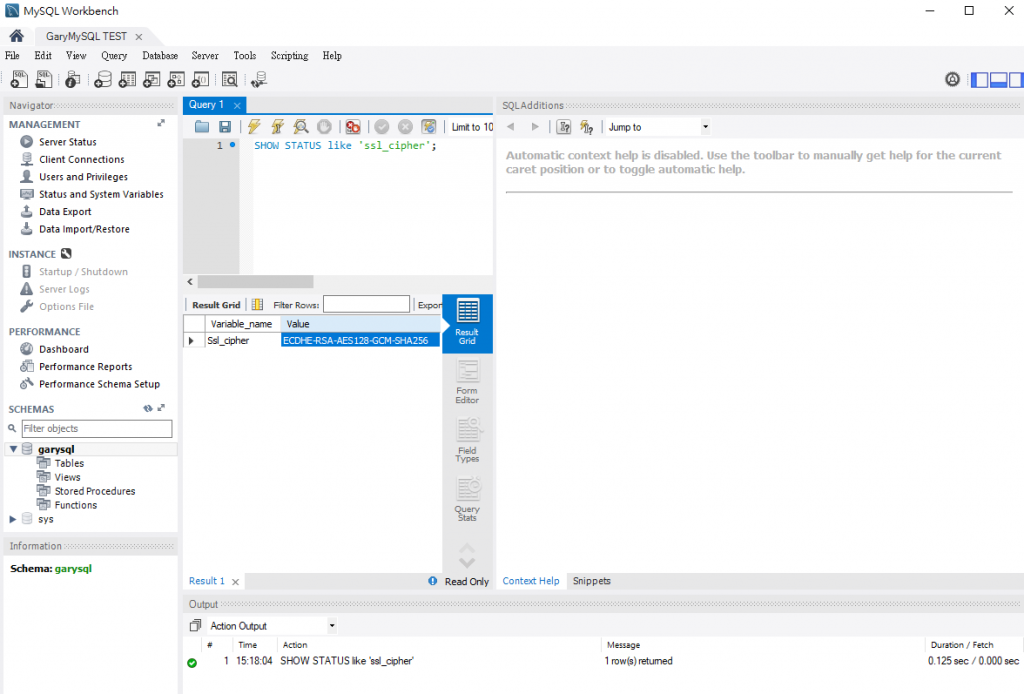Toggle wrap cell content in Result Grid
The width and height of the screenshot is (1024, 694).
[x=257, y=305]
